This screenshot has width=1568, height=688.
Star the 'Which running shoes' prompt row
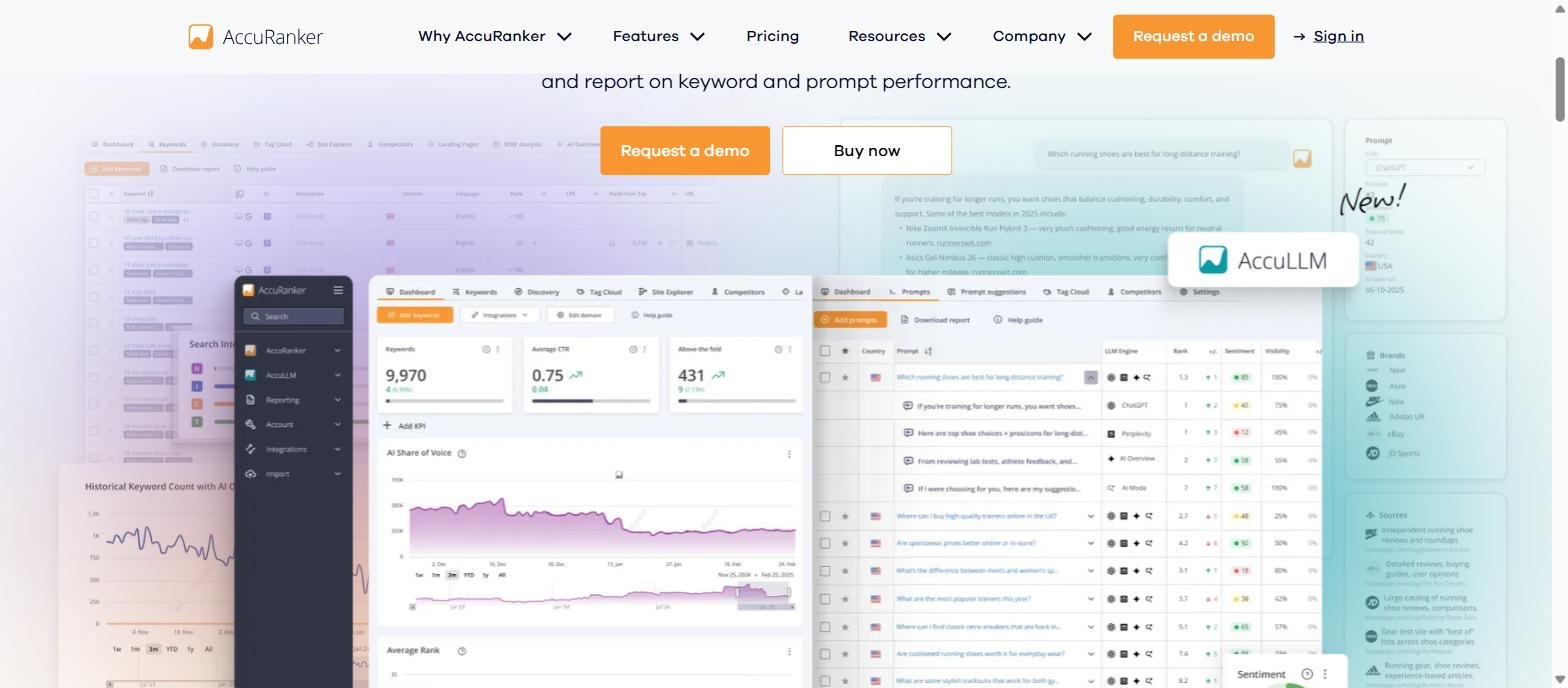click(x=846, y=377)
